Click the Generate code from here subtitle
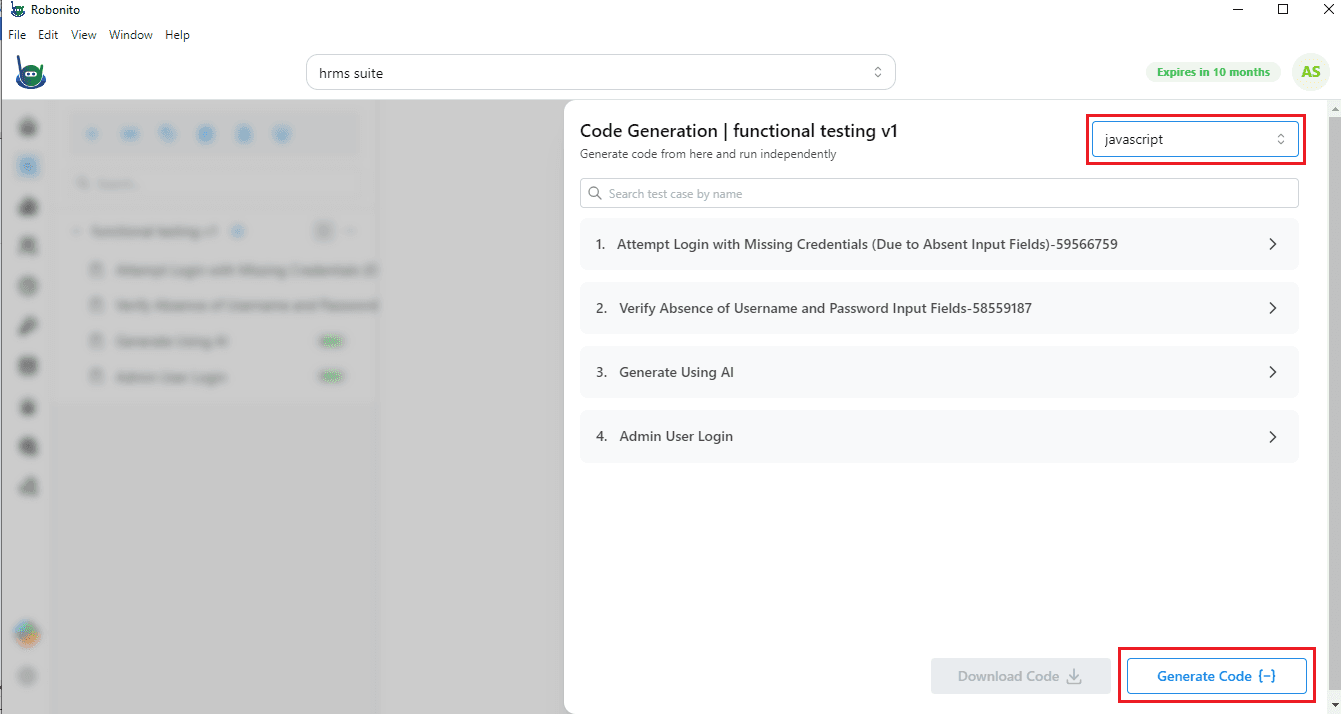1341x714 pixels. click(708, 154)
